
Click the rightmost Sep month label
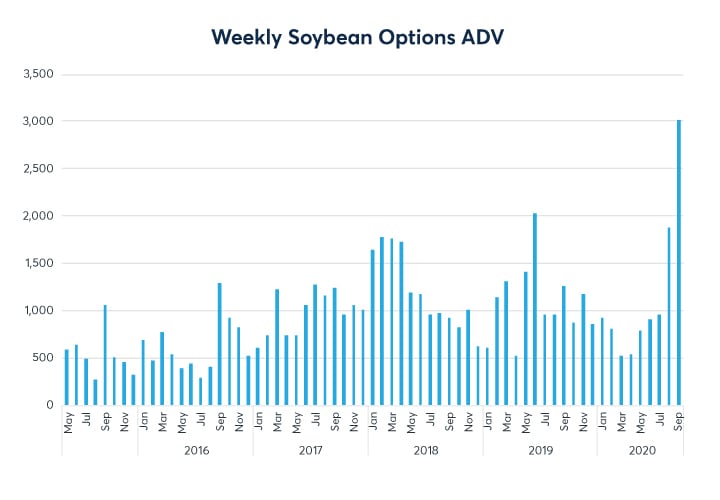(x=679, y=420)
